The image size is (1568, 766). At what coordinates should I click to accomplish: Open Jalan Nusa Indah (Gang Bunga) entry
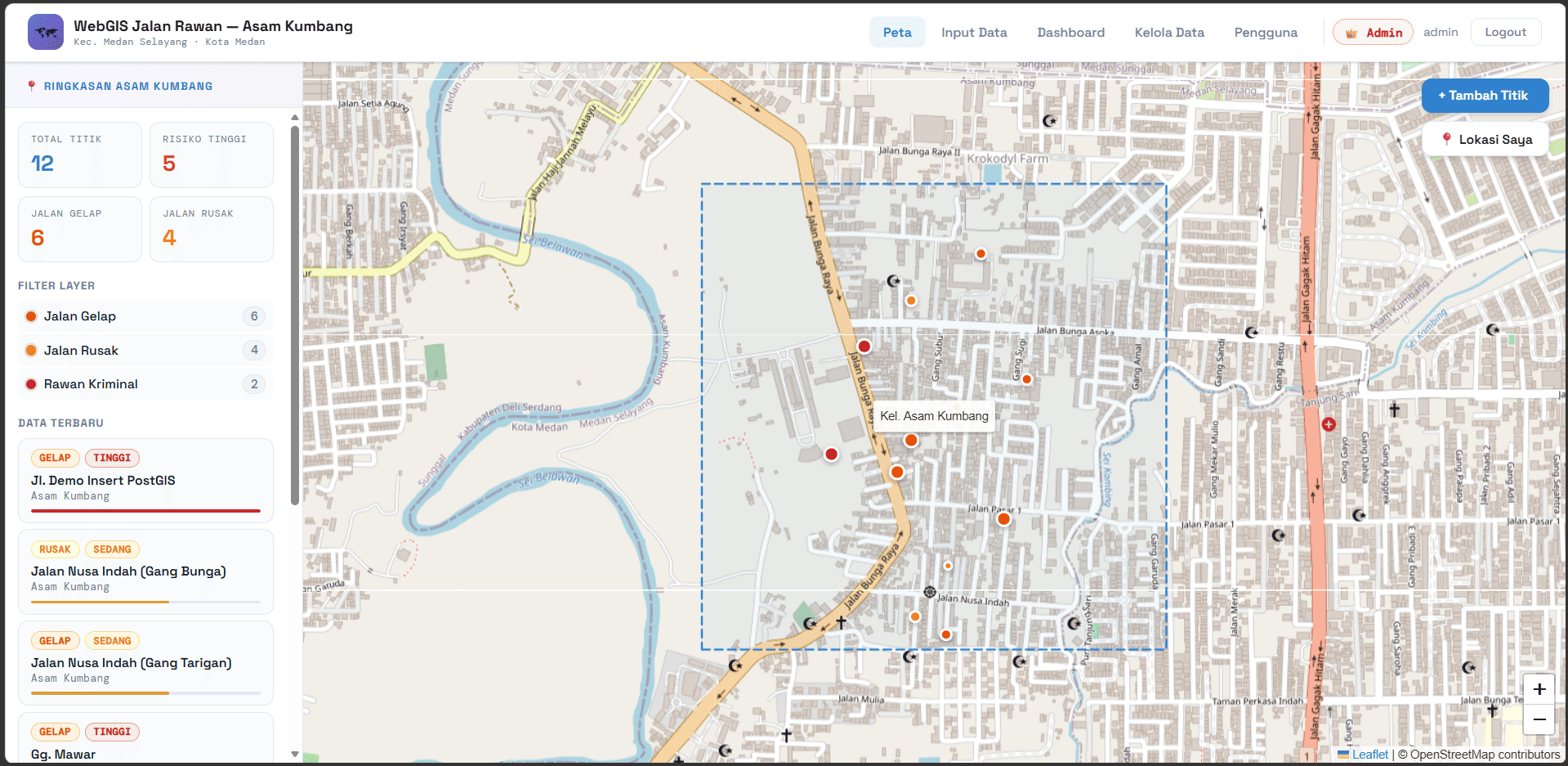coord(145,572)
